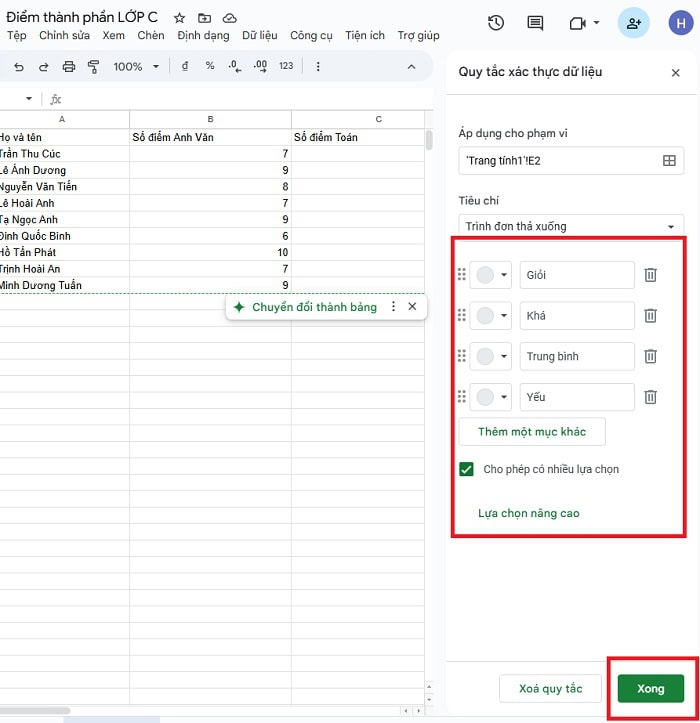Open version history clock icon
The width and height of the screenshot is (700, 723).
495,22
